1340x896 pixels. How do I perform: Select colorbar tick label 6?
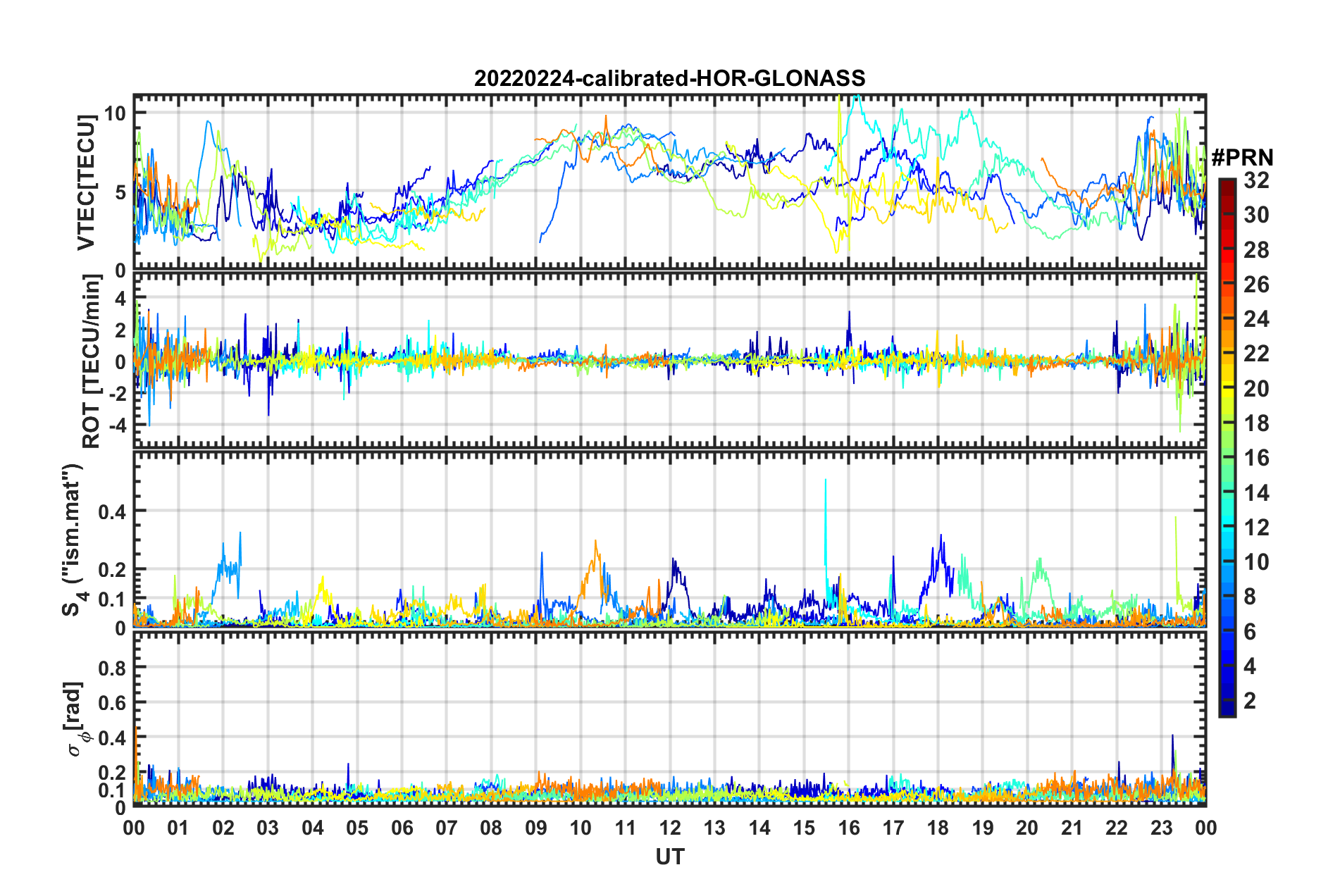[1250, 632]
